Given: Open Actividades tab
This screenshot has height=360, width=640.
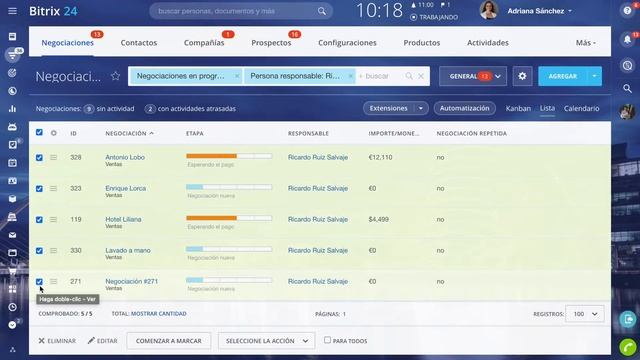Looking at the screenshot, I should (488, 42).
